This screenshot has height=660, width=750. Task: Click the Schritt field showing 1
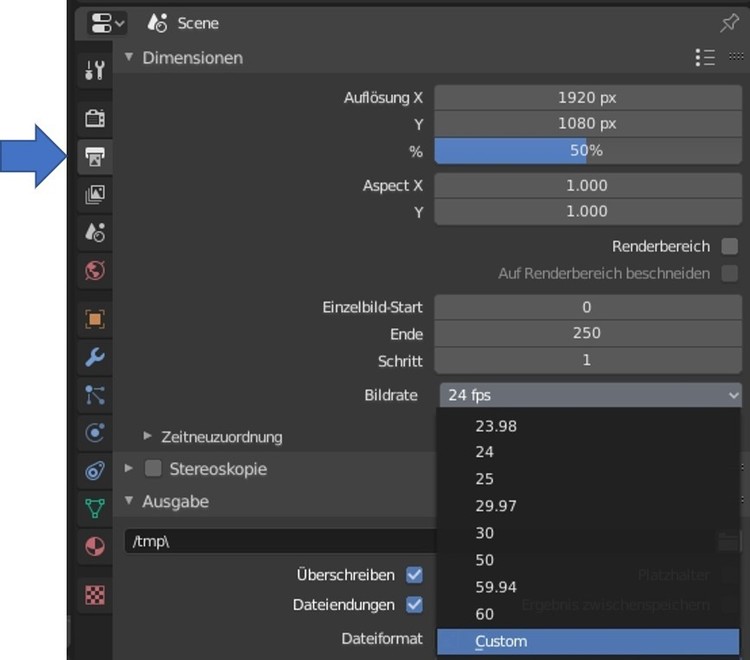pyautogui.click(x=588, y=360)
